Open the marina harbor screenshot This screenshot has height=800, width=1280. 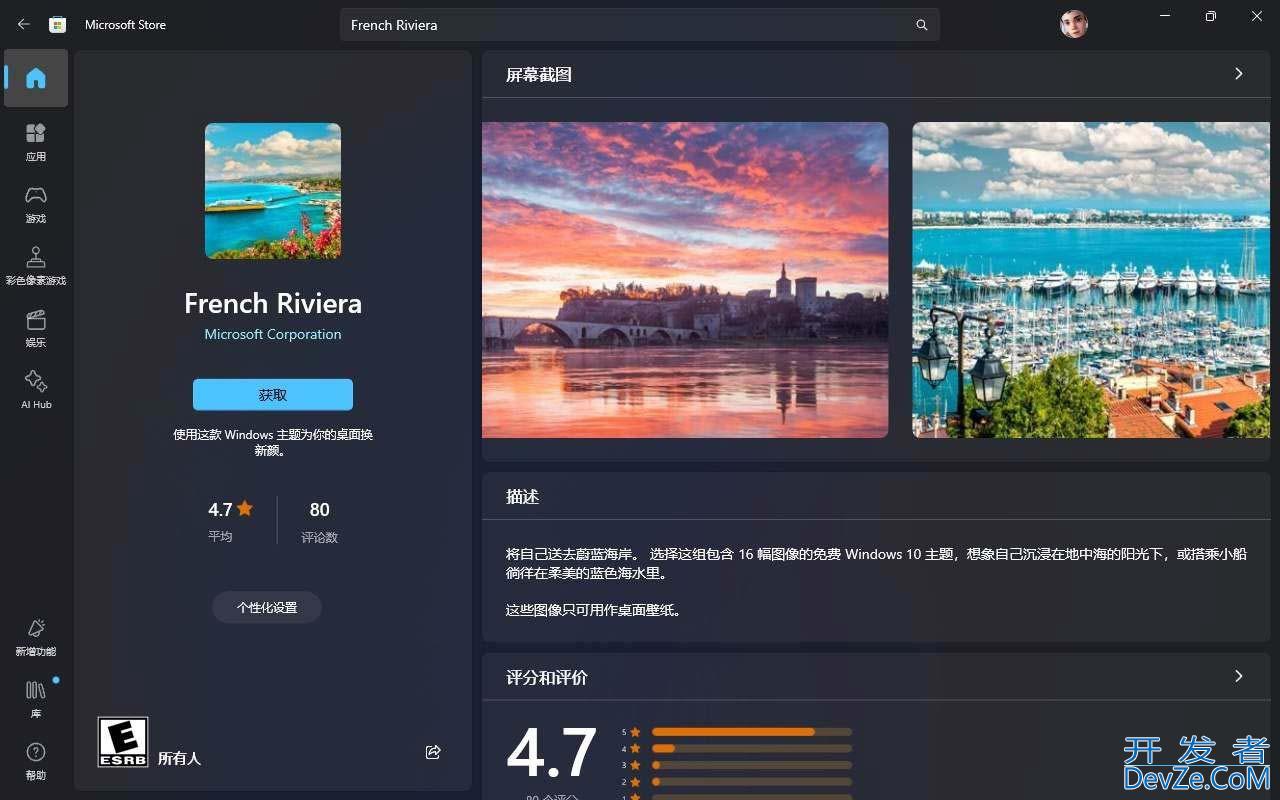(1091, 280)
